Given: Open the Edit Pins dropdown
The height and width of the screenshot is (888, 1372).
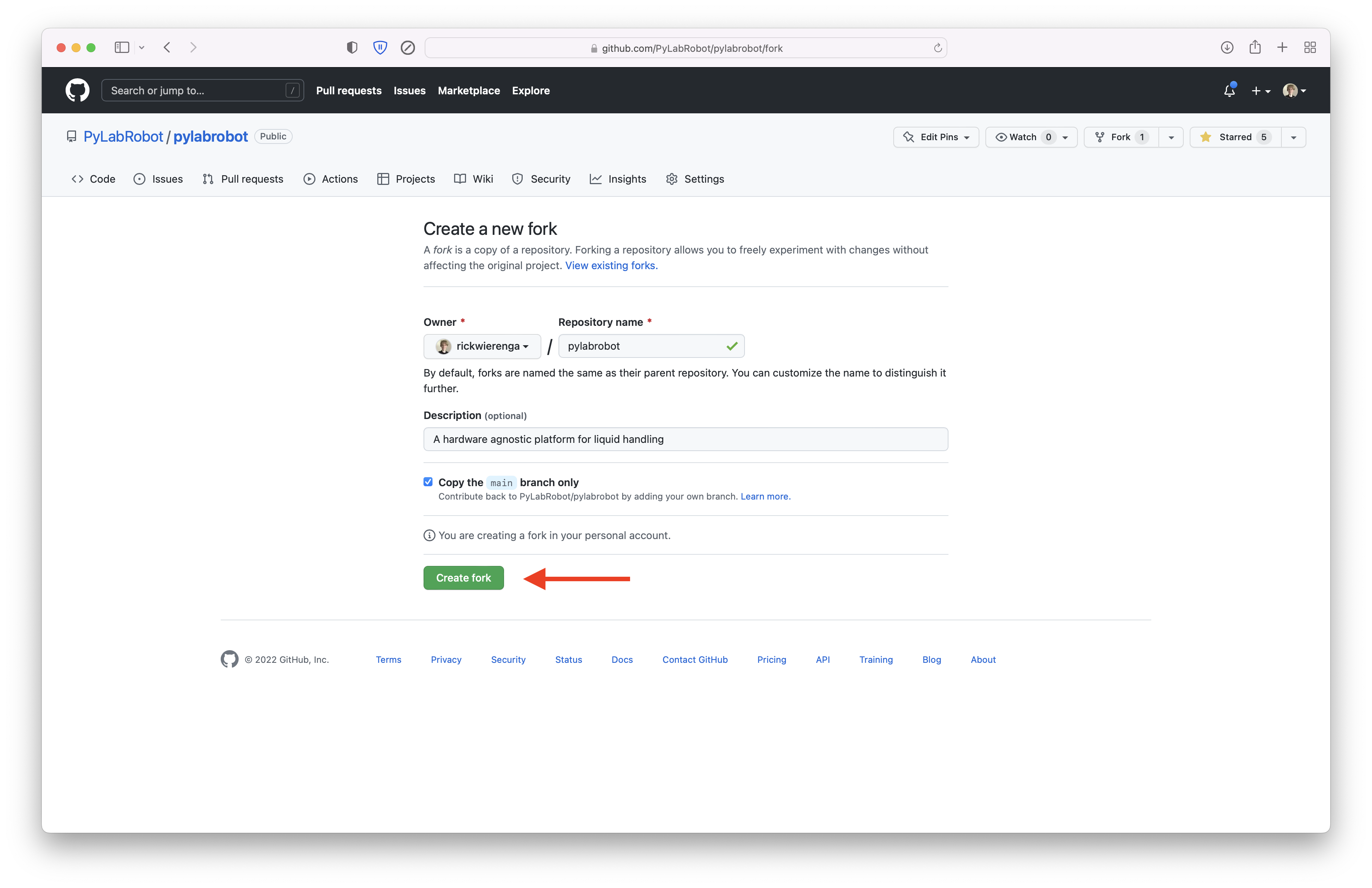Looking at the screenshot, I should 936,137.
